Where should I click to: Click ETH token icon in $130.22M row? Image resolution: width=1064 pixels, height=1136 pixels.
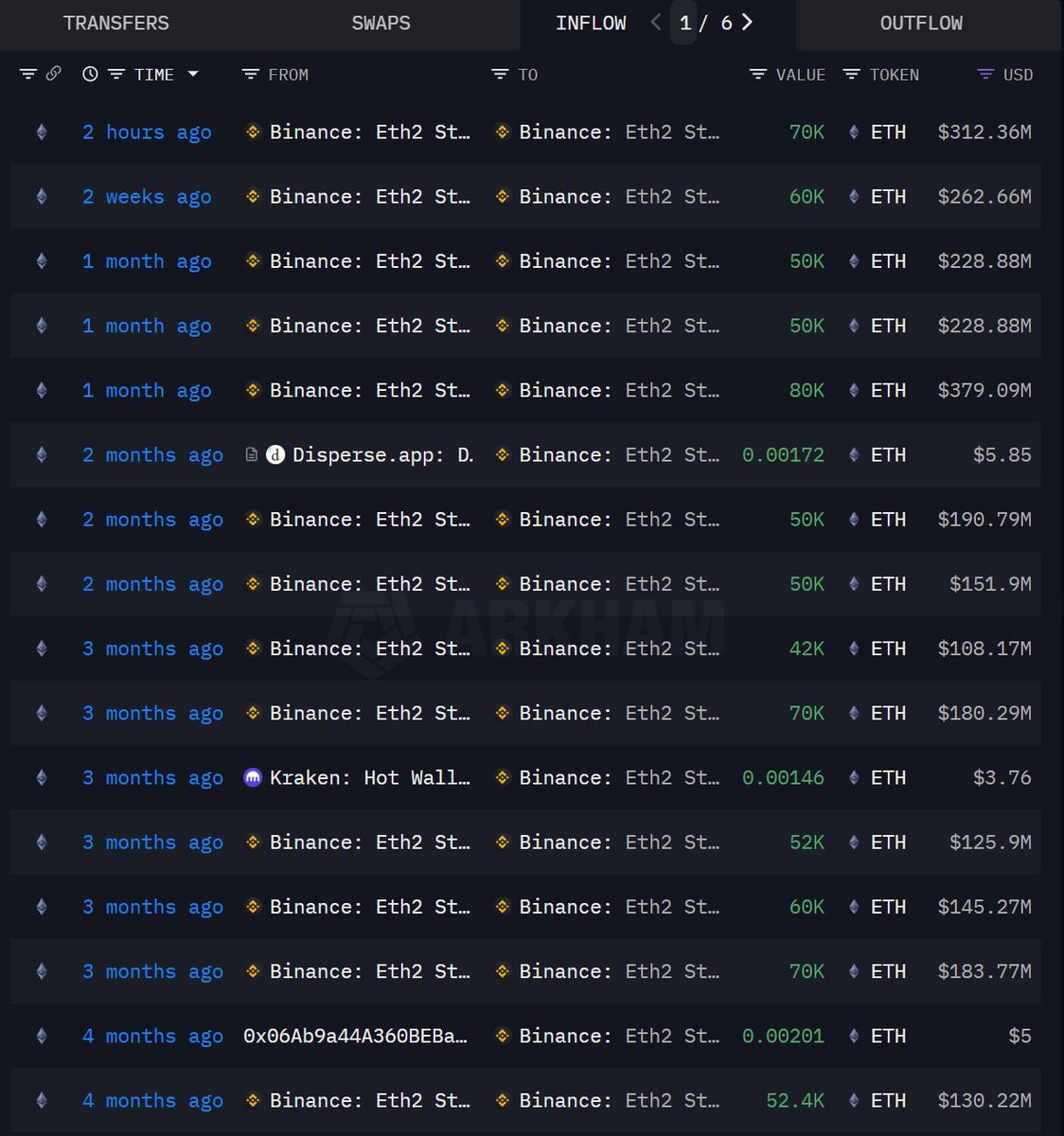(x=854, y=1101)
